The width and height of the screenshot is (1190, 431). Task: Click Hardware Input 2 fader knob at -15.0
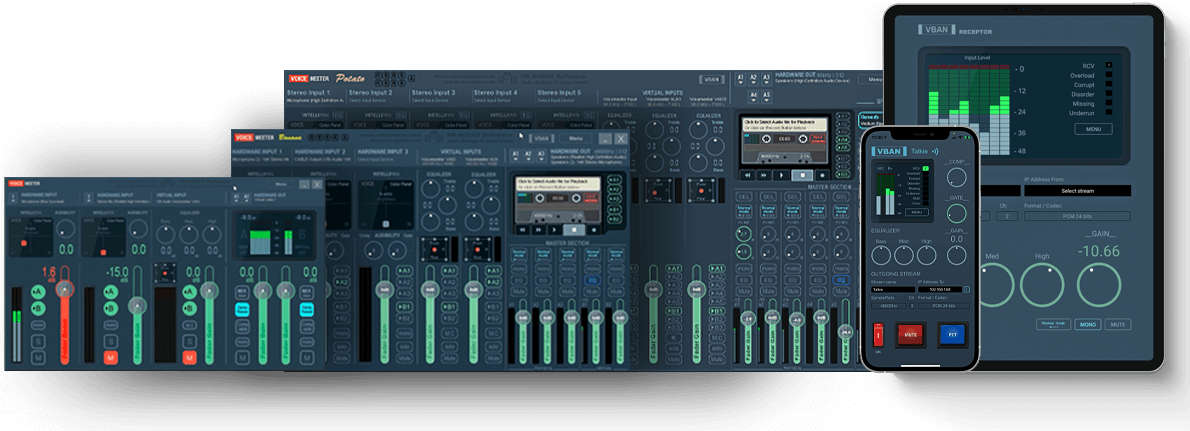(x=137, y=306)
